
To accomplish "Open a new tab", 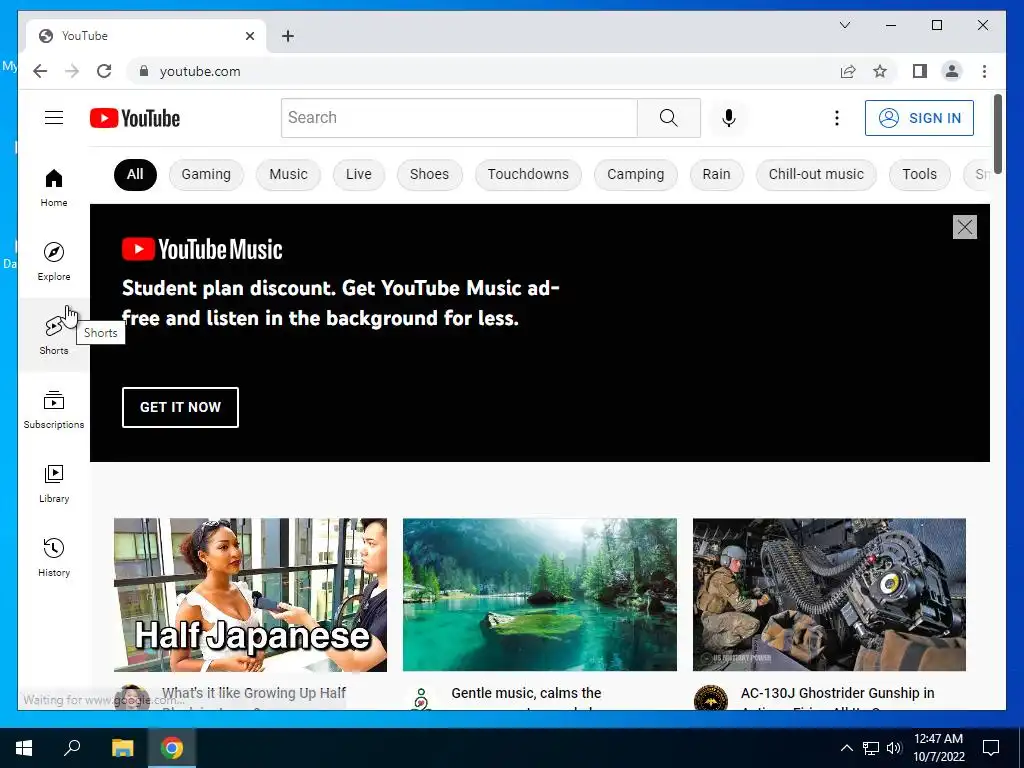I will point(287,36).
